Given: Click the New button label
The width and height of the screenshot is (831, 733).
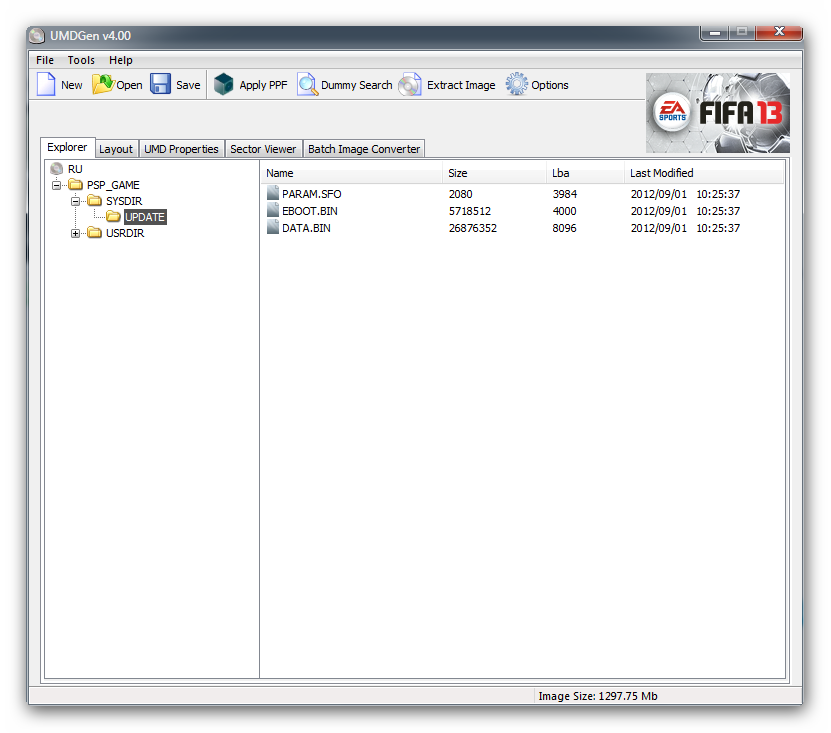Looking at the screenshot, I should 72,85.
